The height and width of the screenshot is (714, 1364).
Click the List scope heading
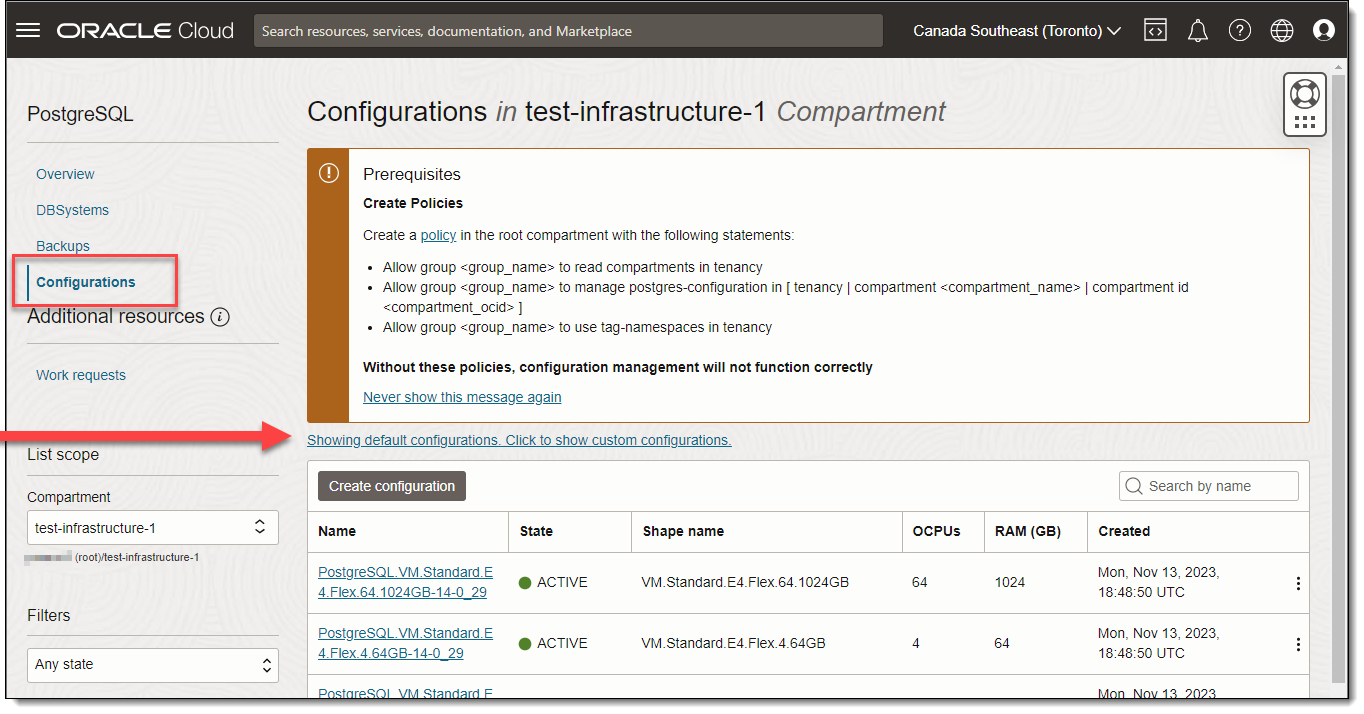tap(63, 454)
